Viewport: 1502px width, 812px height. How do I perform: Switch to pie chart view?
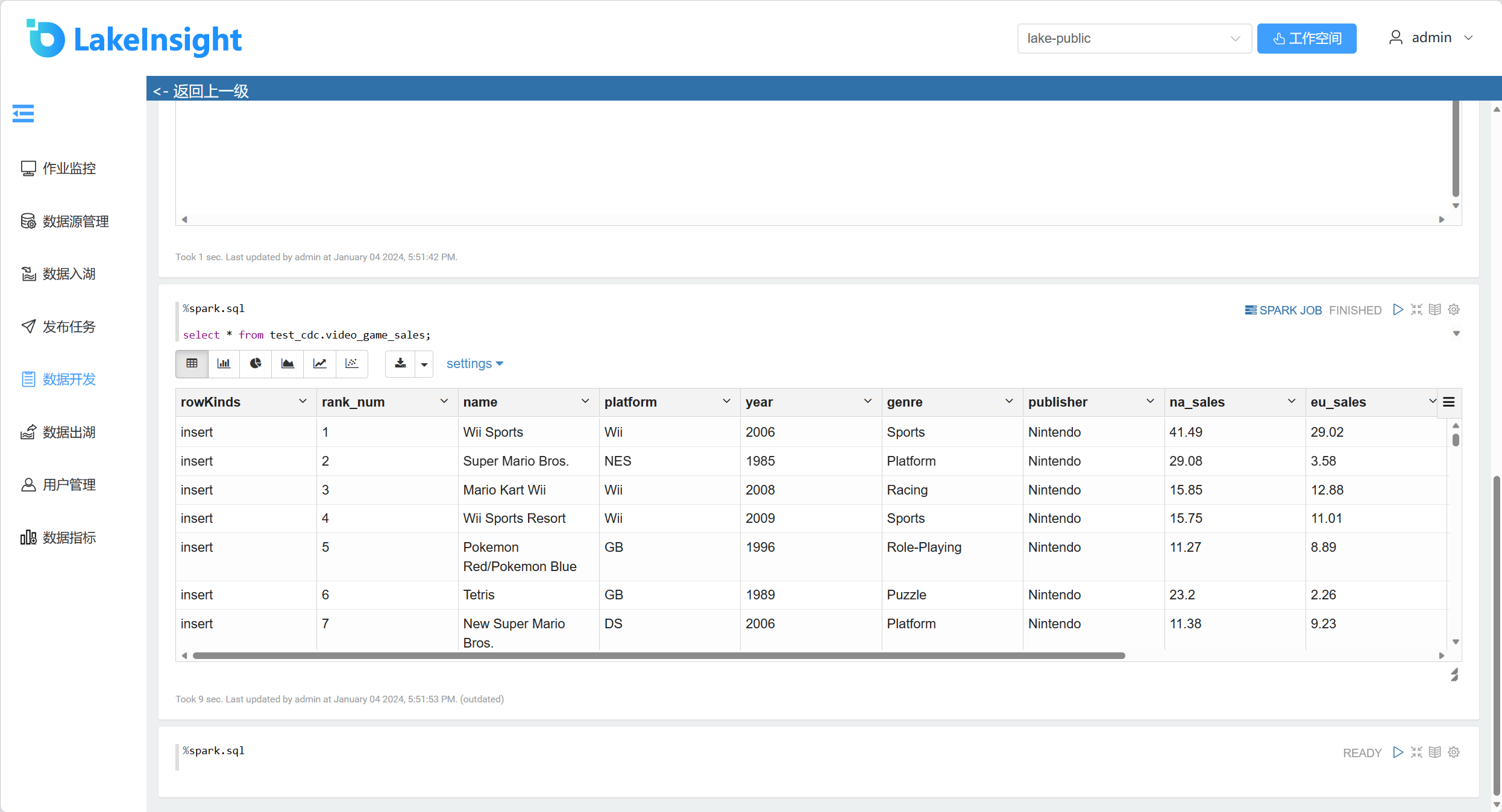coord(256,363)
